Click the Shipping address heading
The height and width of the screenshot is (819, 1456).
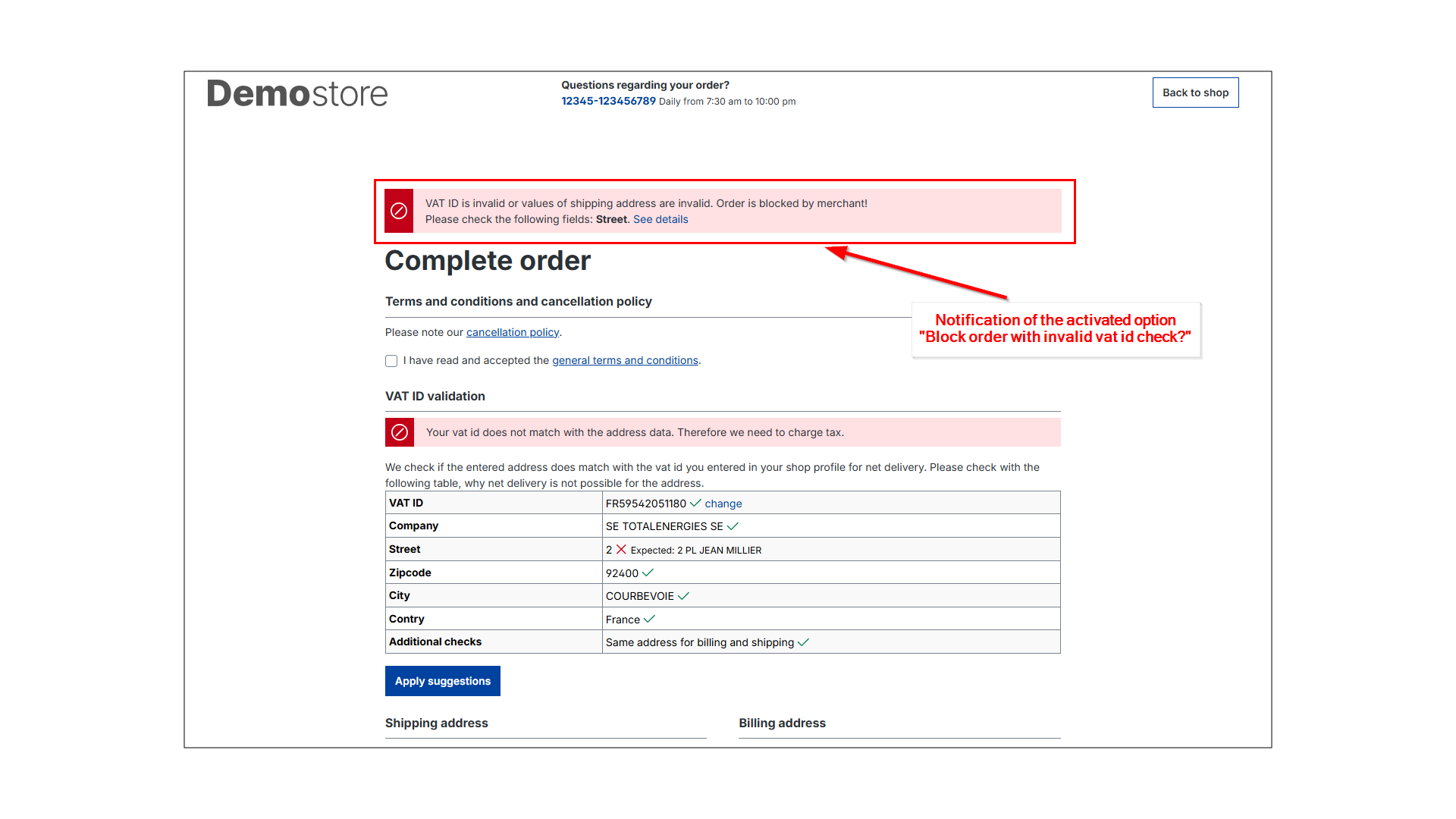[x=437, y=723]
